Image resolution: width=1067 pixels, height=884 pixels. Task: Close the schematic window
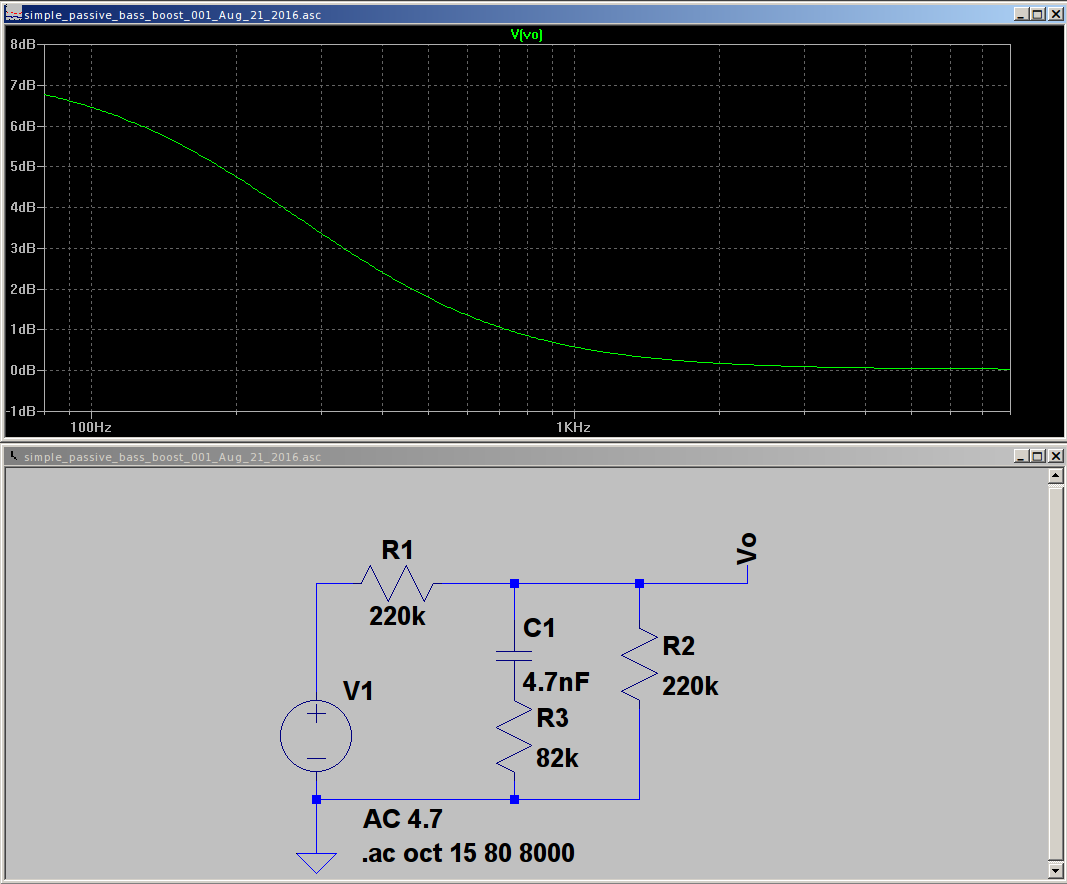point(1055,456)
